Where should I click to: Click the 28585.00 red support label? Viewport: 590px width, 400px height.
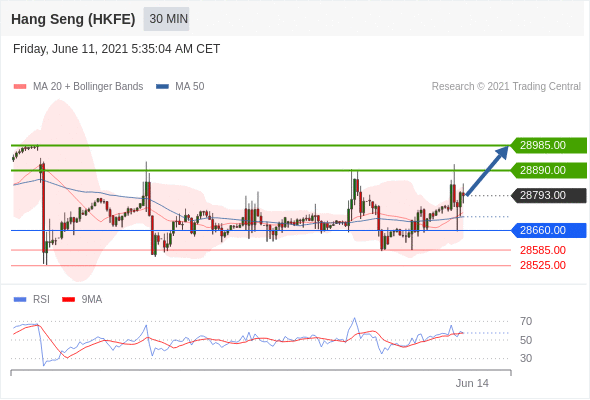pos(543,250)
